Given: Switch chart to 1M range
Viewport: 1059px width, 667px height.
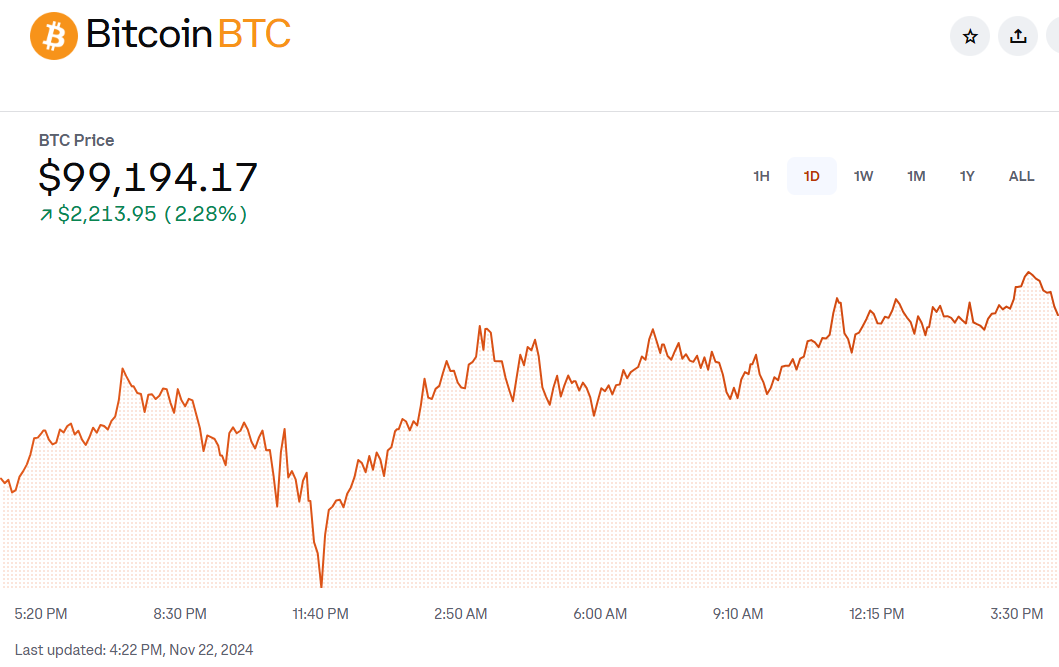Looking at the screenshot, I should click(916, 176).
